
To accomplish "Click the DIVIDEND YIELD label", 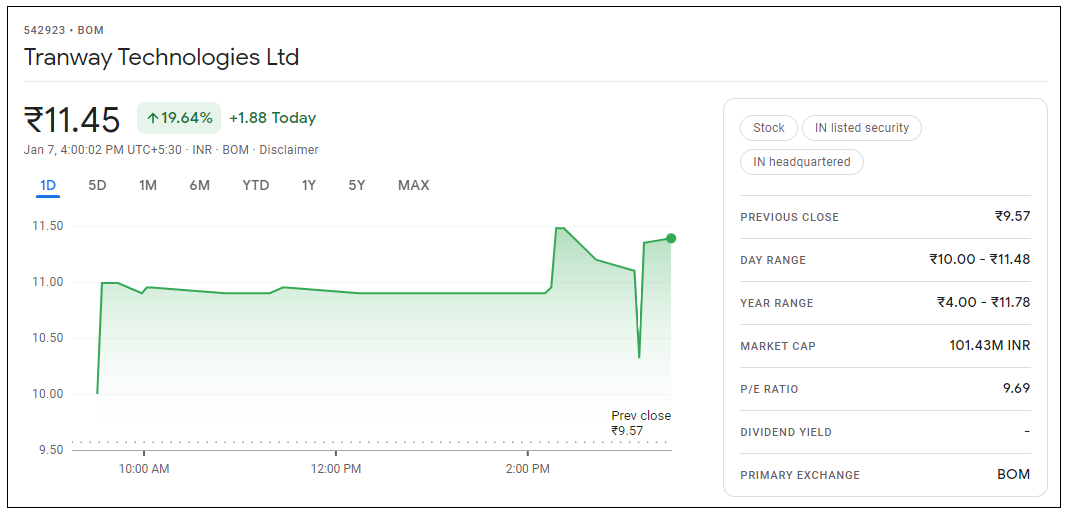I will (786, 432).
